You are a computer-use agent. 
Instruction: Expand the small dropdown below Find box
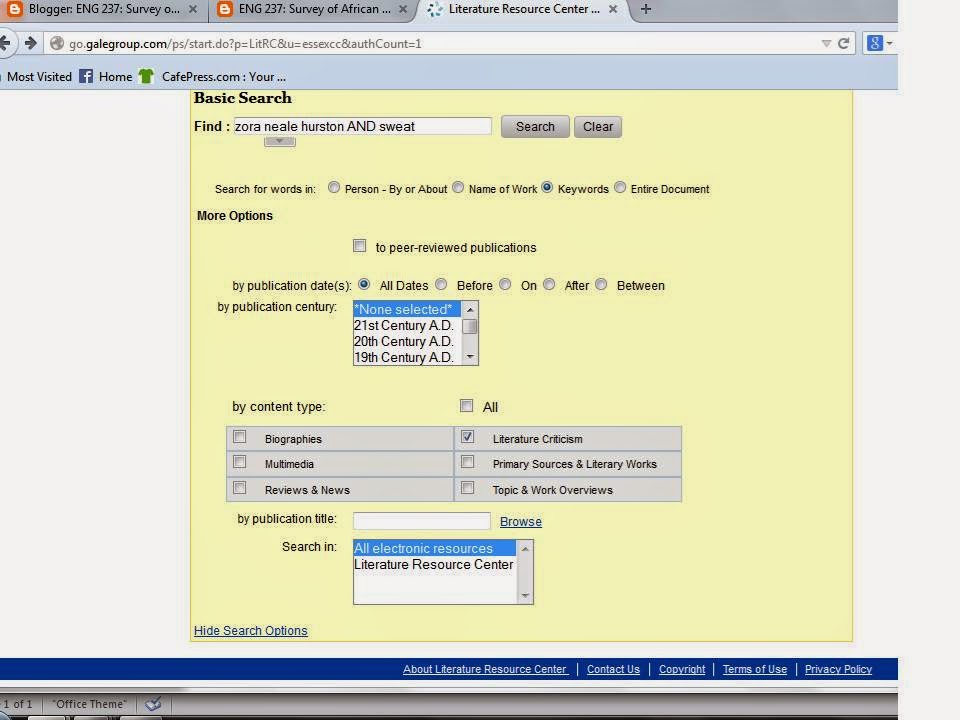[280, 141]
